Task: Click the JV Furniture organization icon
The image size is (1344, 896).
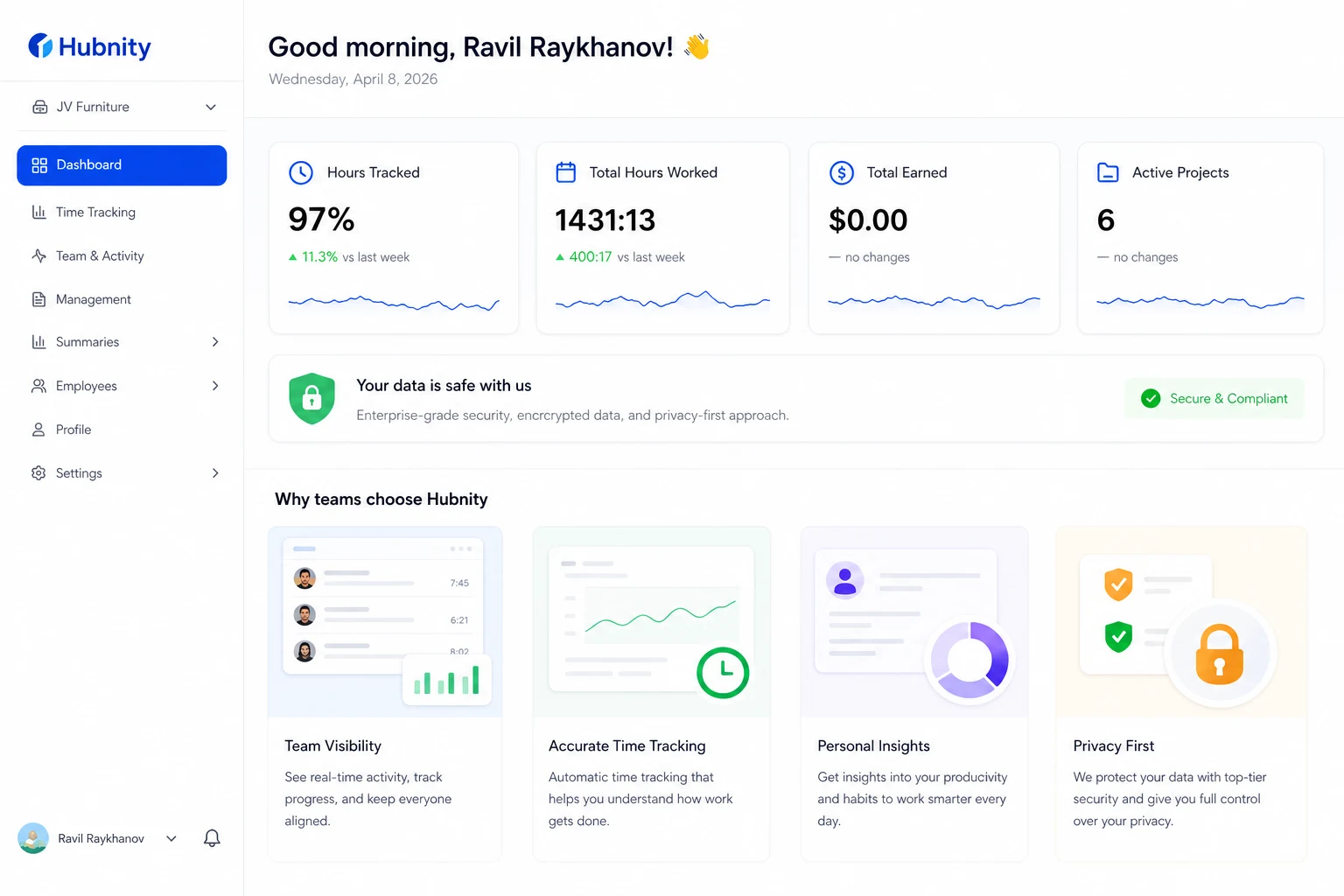Action: [40, 107]
